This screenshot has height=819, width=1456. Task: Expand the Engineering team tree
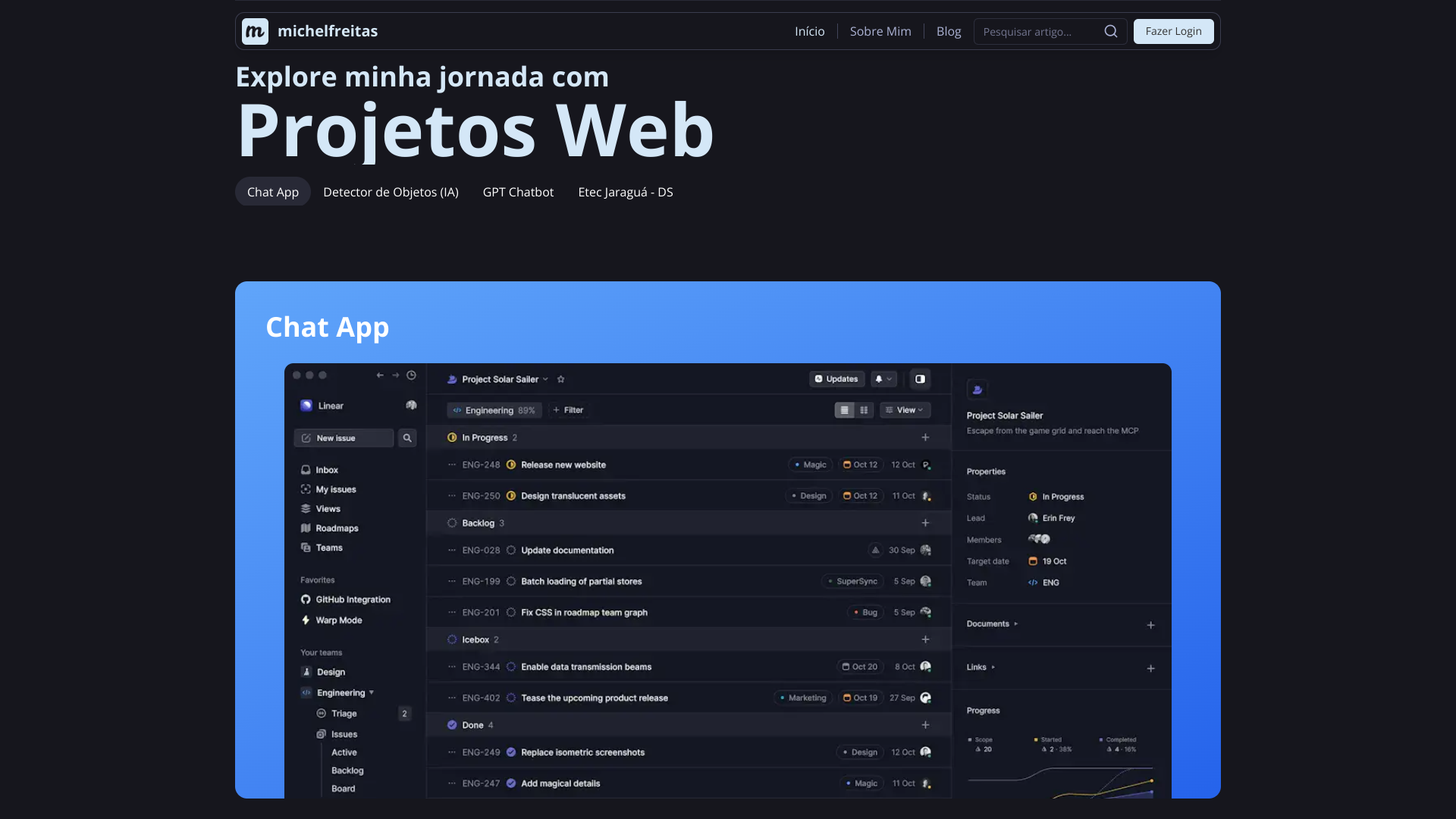(x=372, y=692)
